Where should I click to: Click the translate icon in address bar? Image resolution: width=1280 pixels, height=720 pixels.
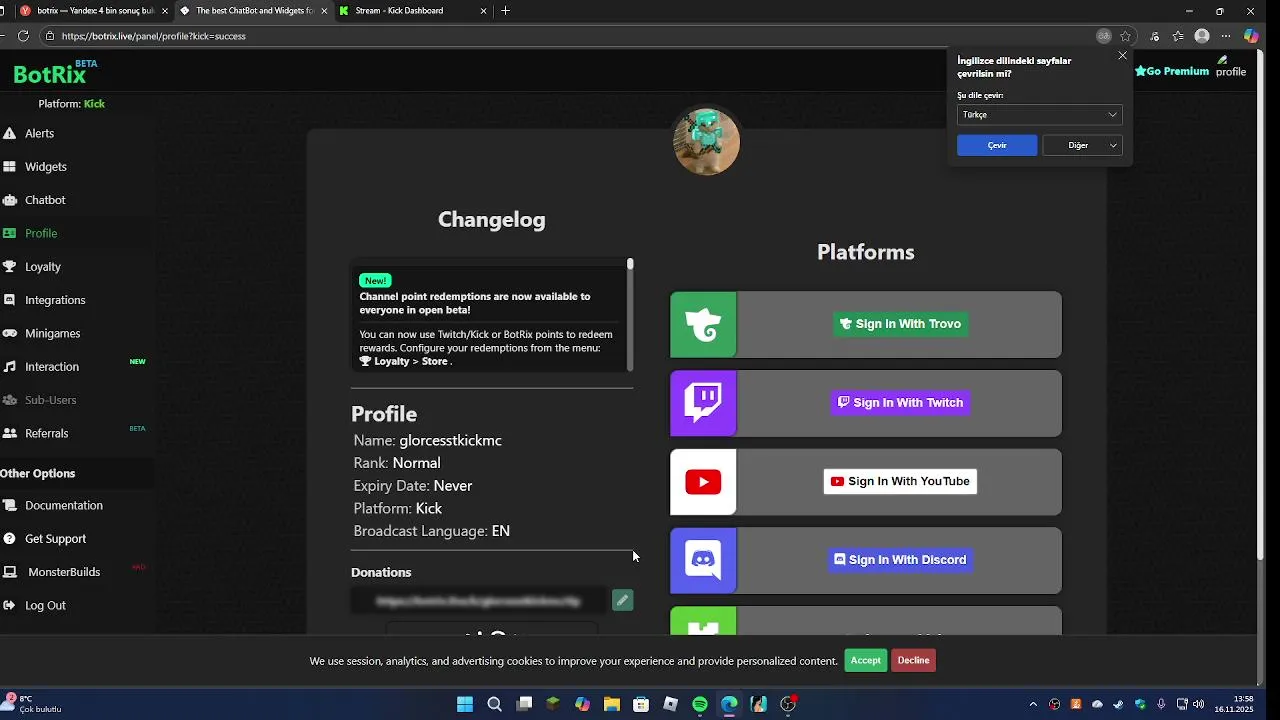pyautogui.click(x=1103, y=36)
